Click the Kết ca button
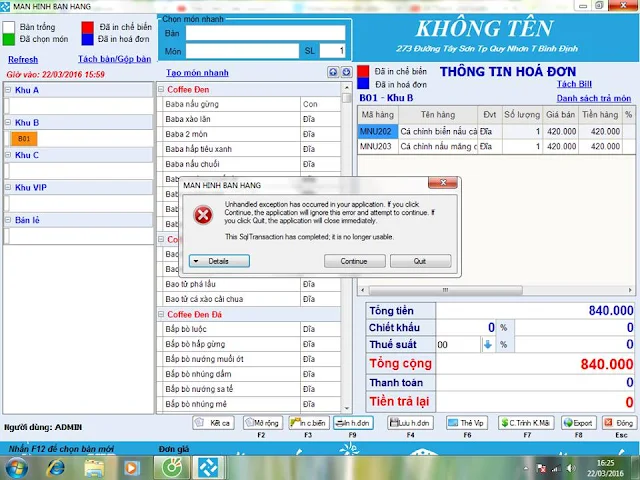The width and height of the screenshot is (640, 480). pyautogui.click(x=213, y=423)
